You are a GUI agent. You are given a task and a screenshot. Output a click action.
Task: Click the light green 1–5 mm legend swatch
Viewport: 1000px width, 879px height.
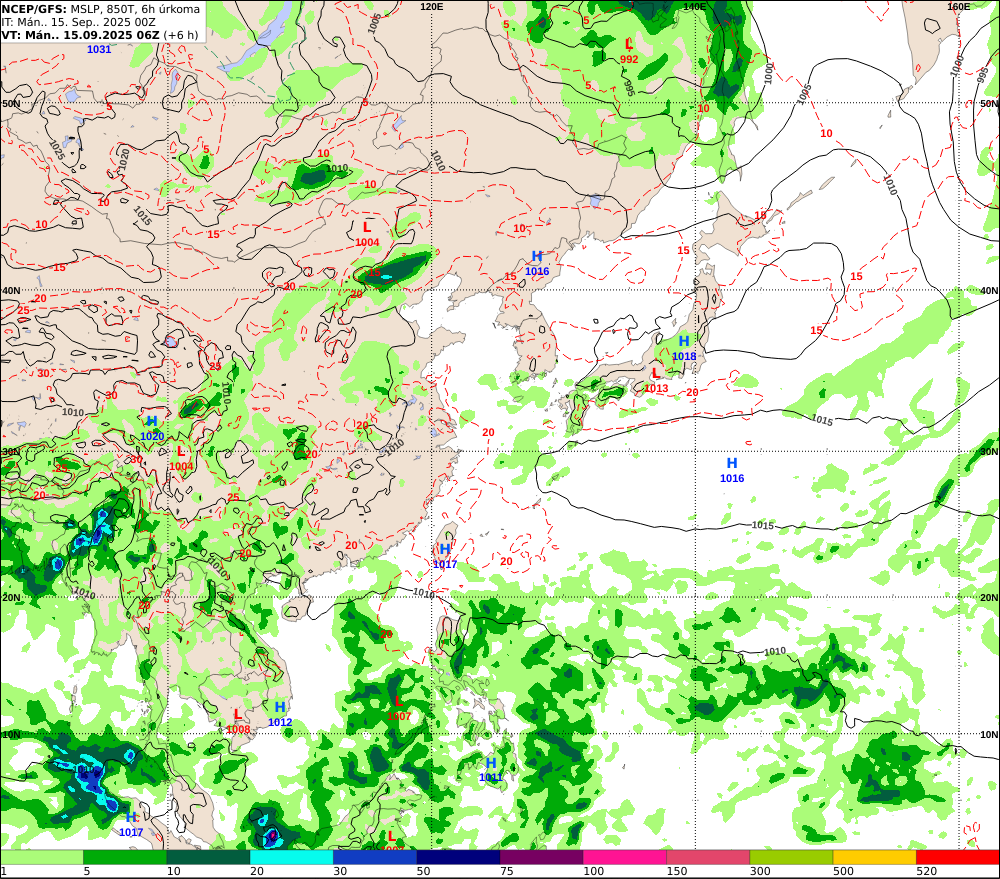42,857
